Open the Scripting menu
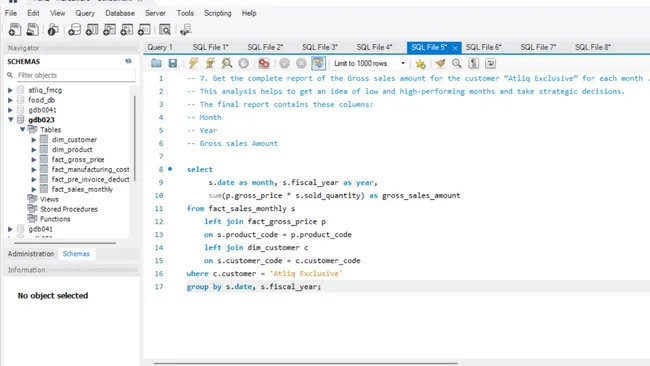Screen dimensions: 650x366 (218, 13)
